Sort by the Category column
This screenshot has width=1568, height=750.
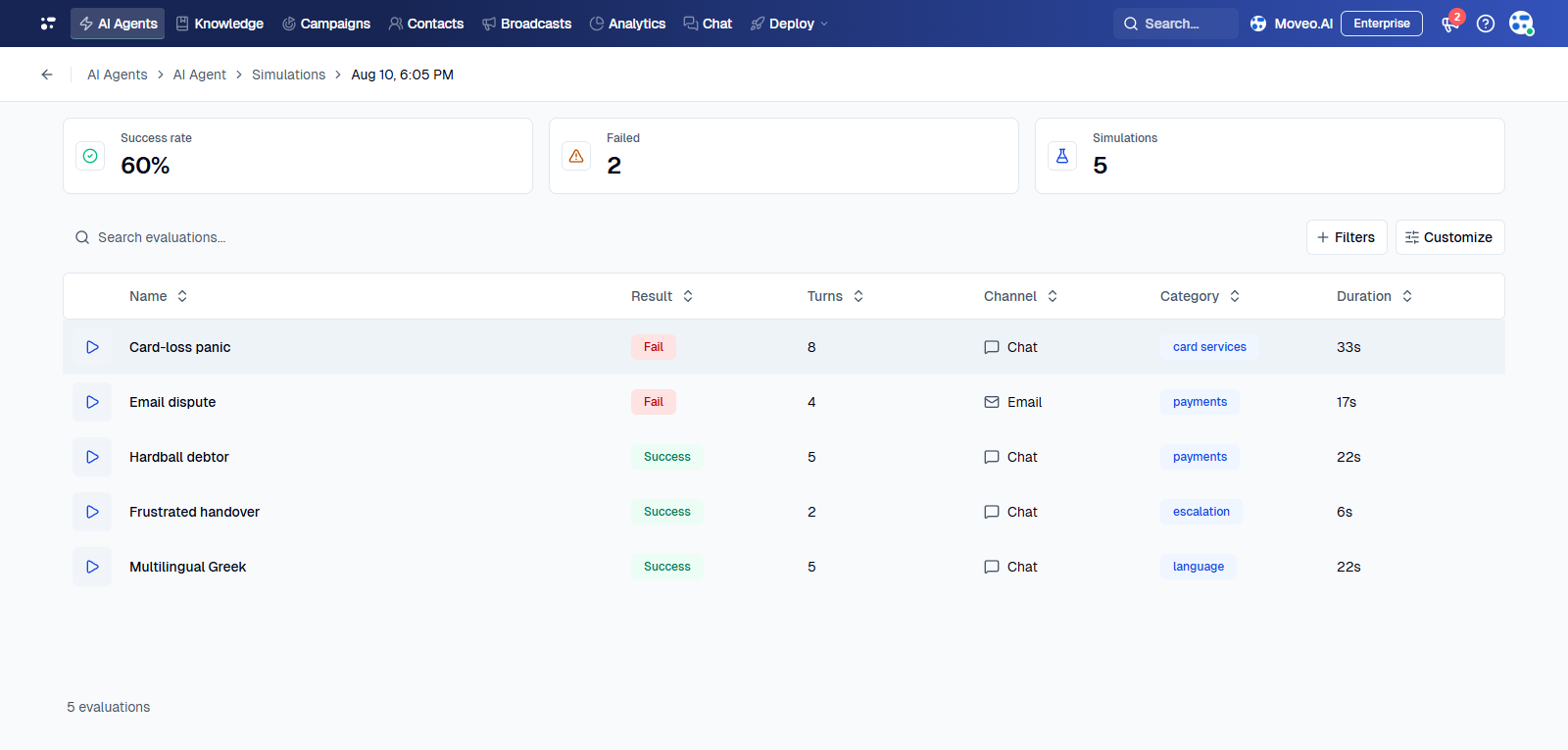tap(1200, 296)
